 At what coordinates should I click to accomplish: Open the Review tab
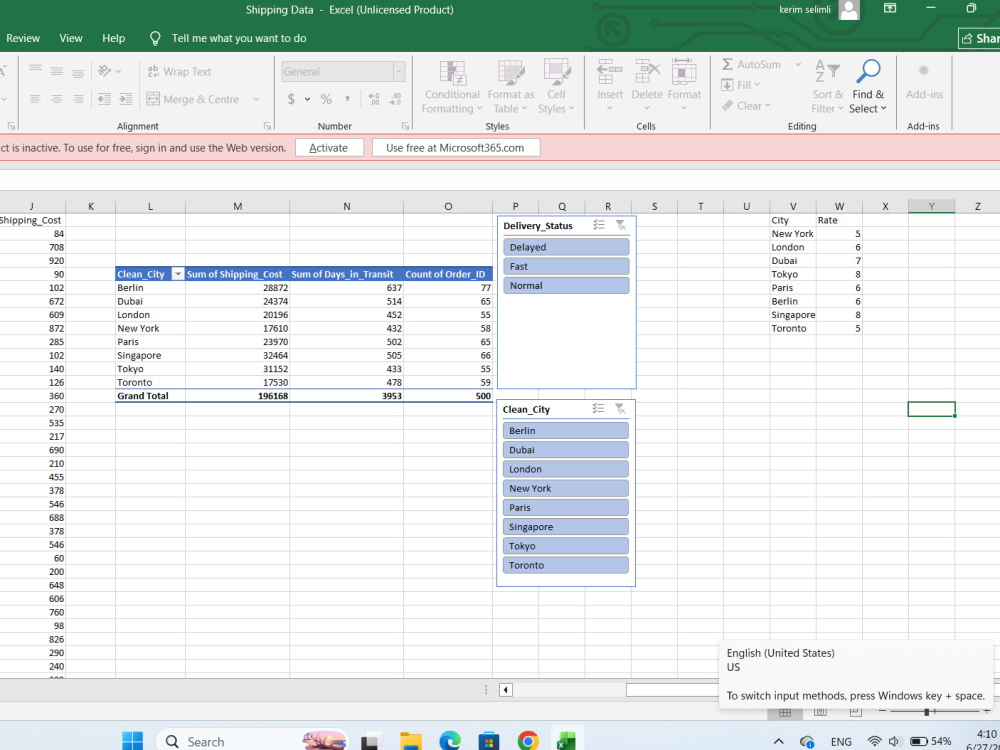[23, 38]
